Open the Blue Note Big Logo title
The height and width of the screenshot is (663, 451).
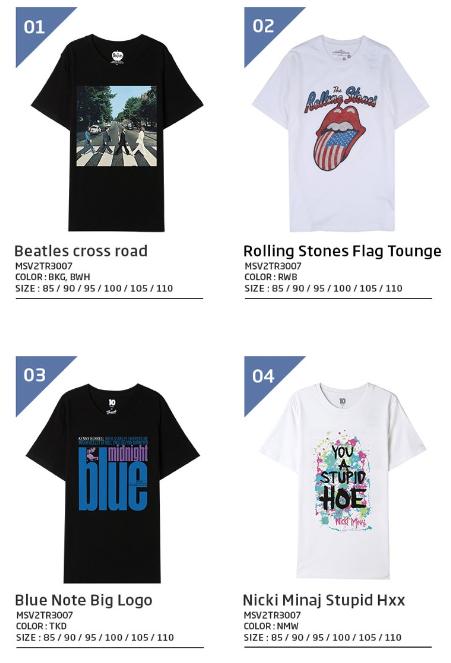tap(83, 600)
